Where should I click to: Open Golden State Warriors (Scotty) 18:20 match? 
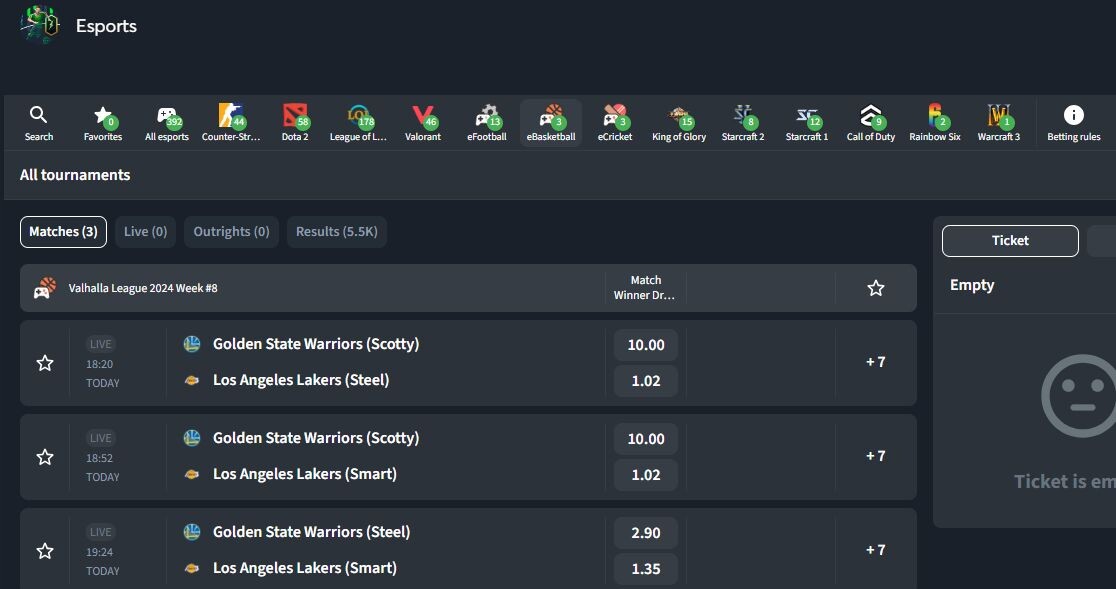coord(316,344)
